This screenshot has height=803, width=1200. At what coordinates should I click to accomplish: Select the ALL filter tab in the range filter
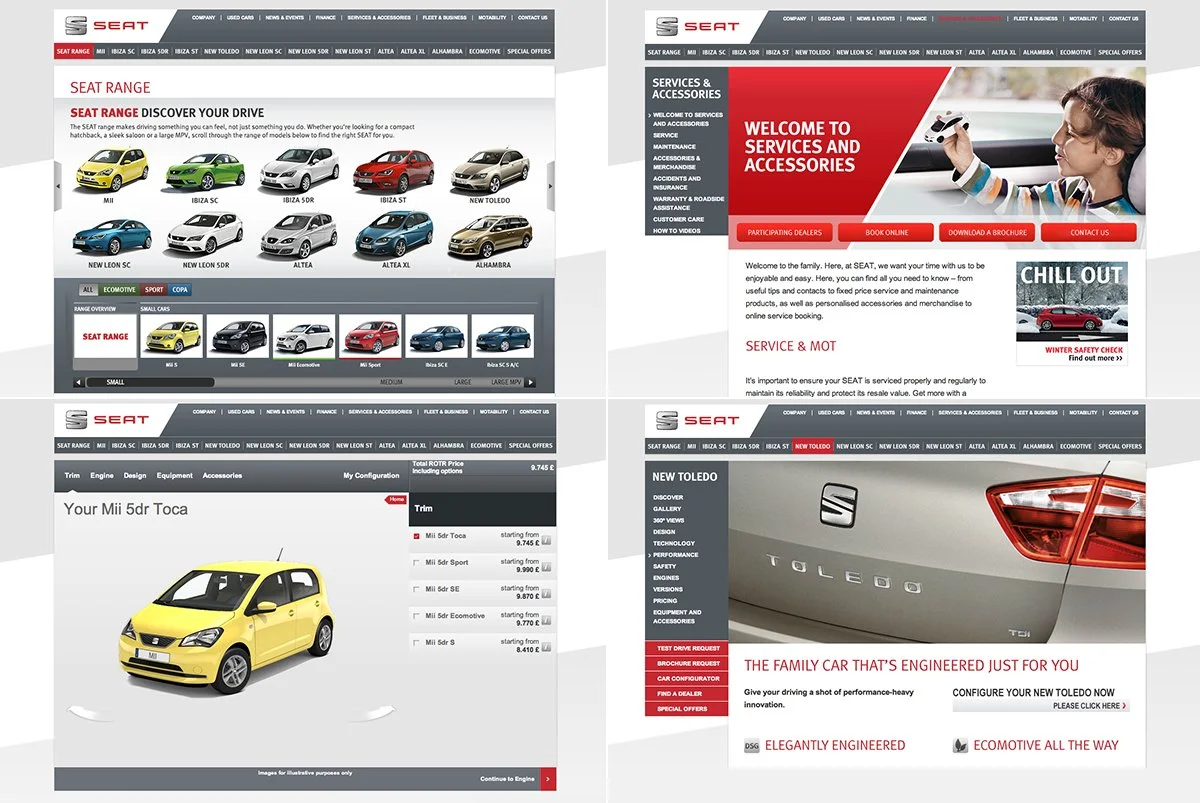tap(88, 290)
